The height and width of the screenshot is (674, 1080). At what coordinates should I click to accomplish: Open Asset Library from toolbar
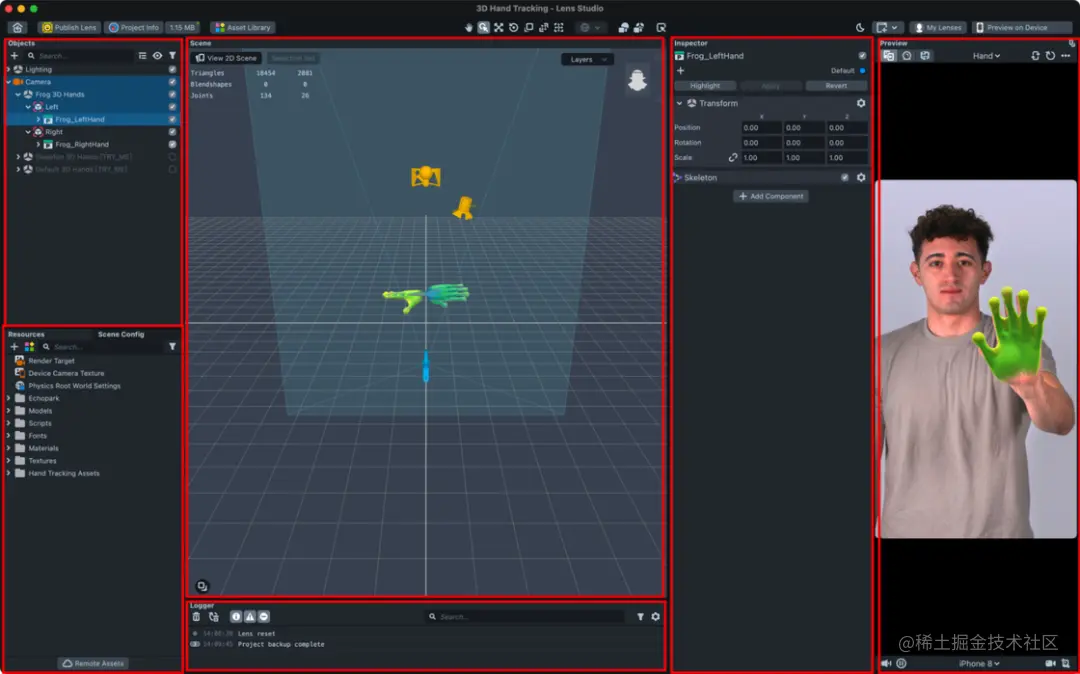(243, 28)
